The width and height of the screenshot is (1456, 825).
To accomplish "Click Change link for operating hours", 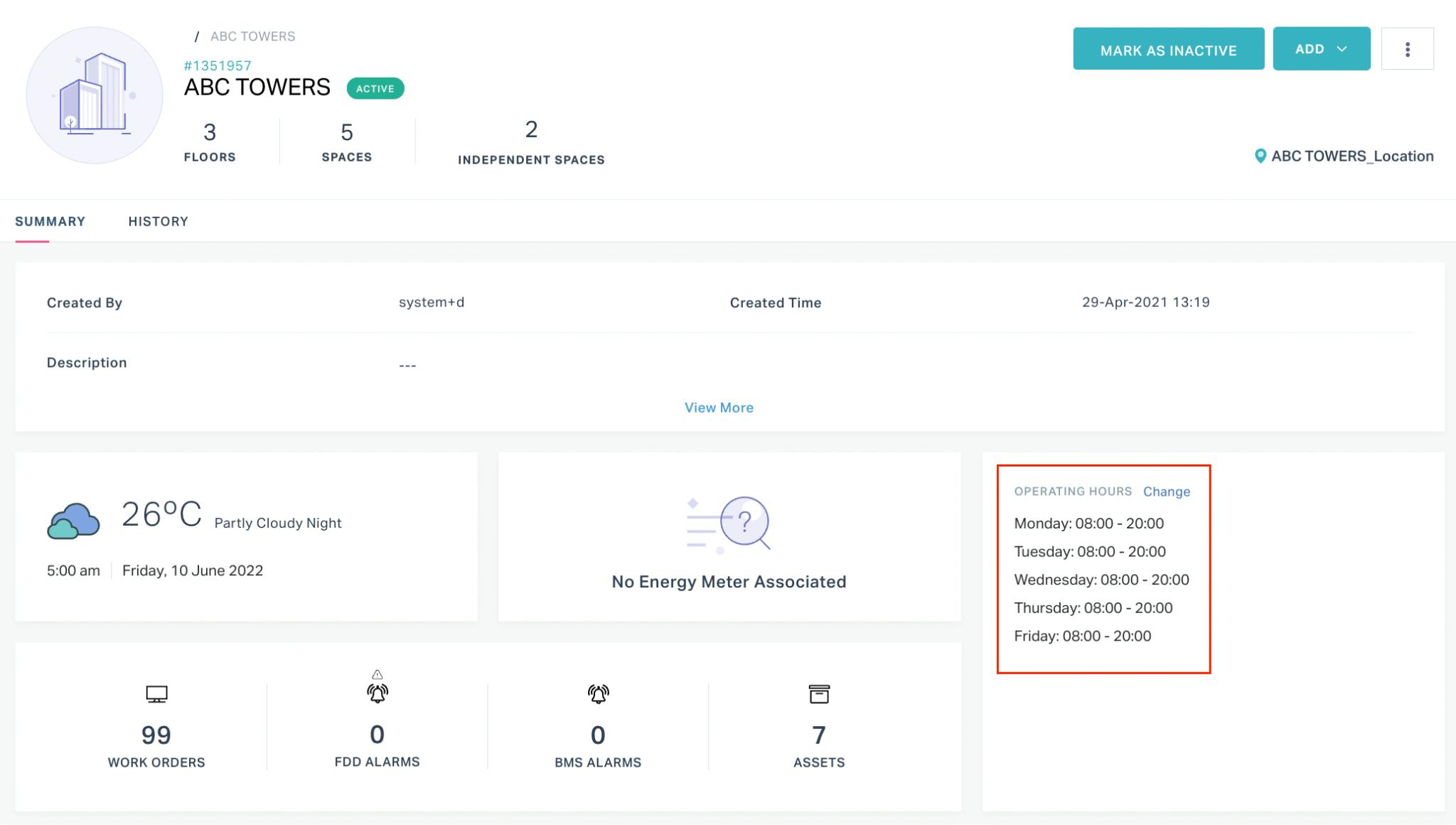I will click(1166, 491).
